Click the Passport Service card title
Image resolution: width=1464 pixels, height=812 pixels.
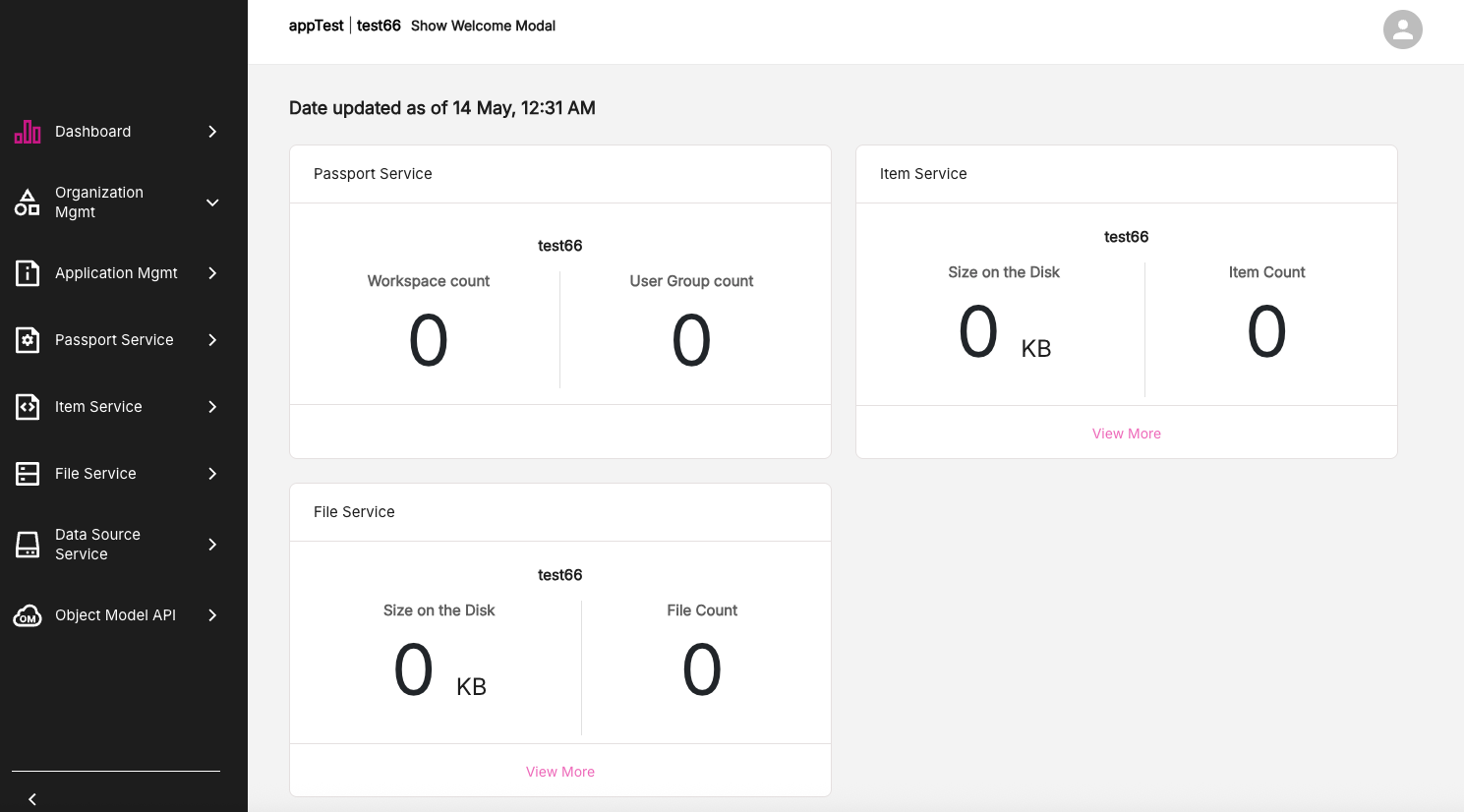373,174
